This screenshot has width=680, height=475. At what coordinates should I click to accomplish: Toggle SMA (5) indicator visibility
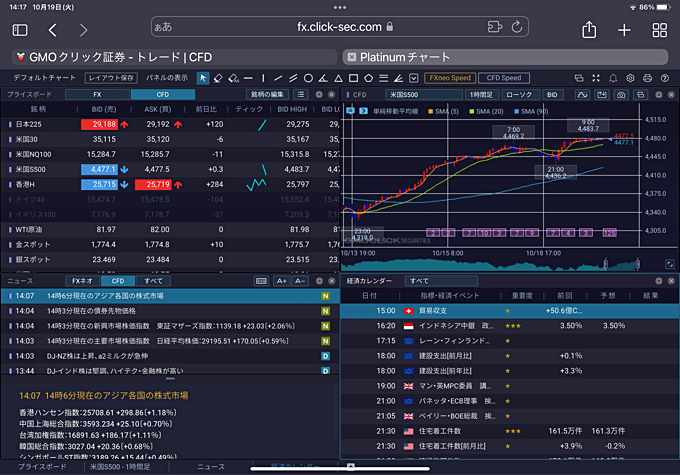443,111
